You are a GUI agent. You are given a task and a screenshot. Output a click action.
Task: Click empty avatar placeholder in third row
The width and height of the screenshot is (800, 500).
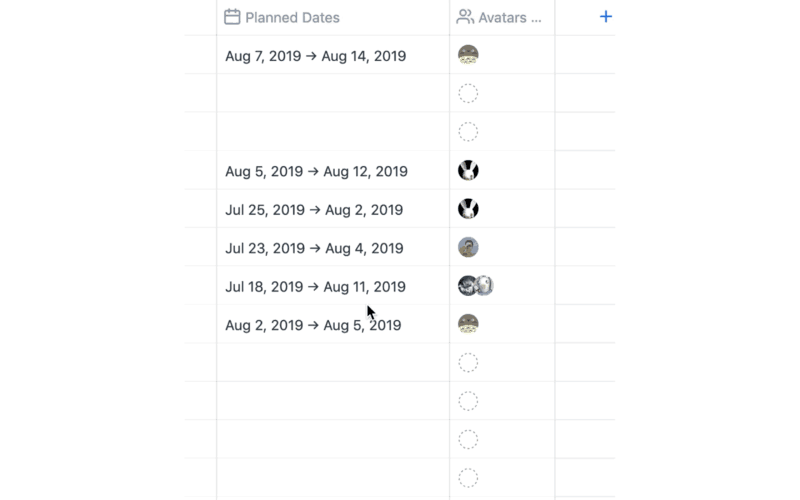(x=468, y=132)
